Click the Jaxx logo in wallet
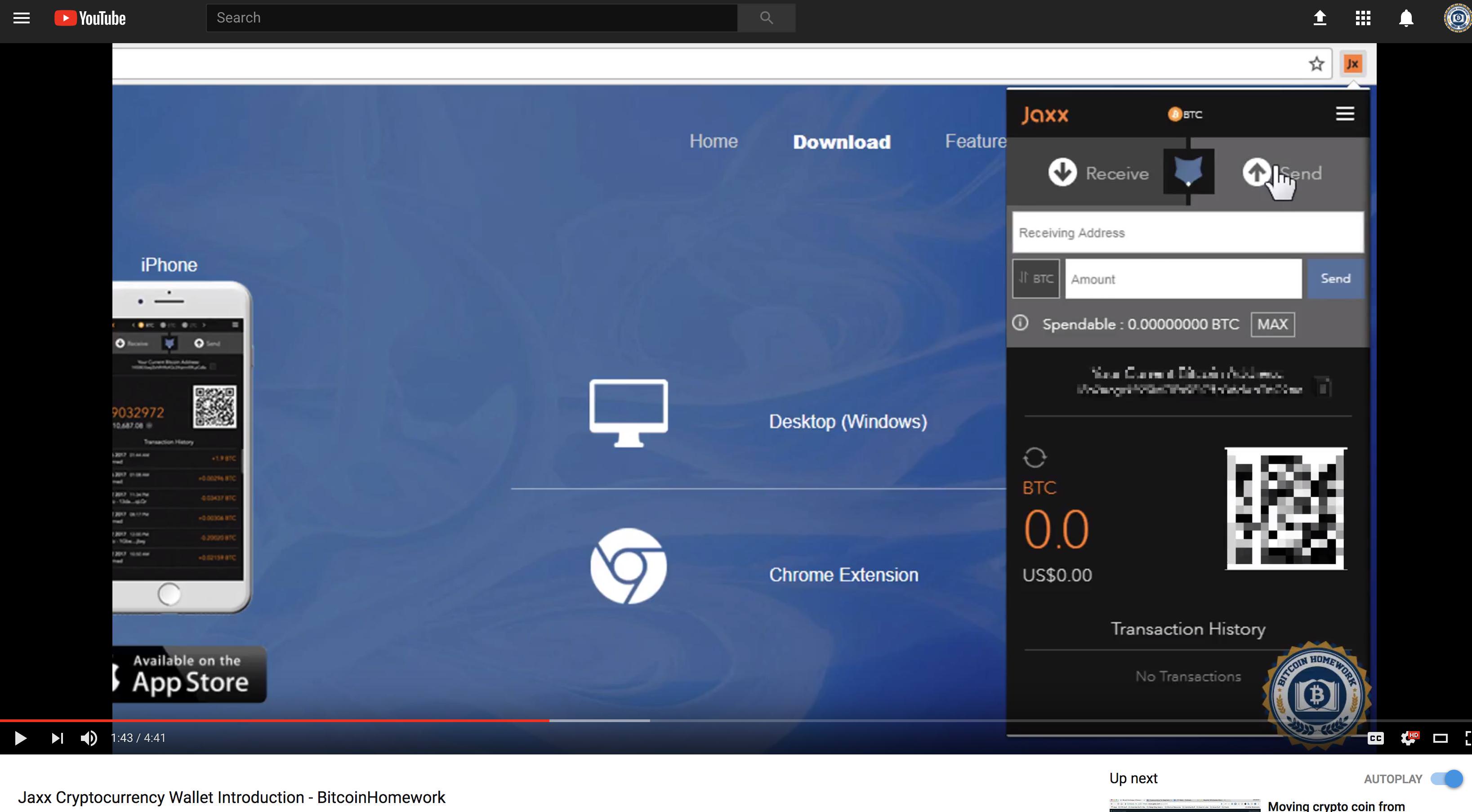The image size is (1472, 812). point(1044,115)
